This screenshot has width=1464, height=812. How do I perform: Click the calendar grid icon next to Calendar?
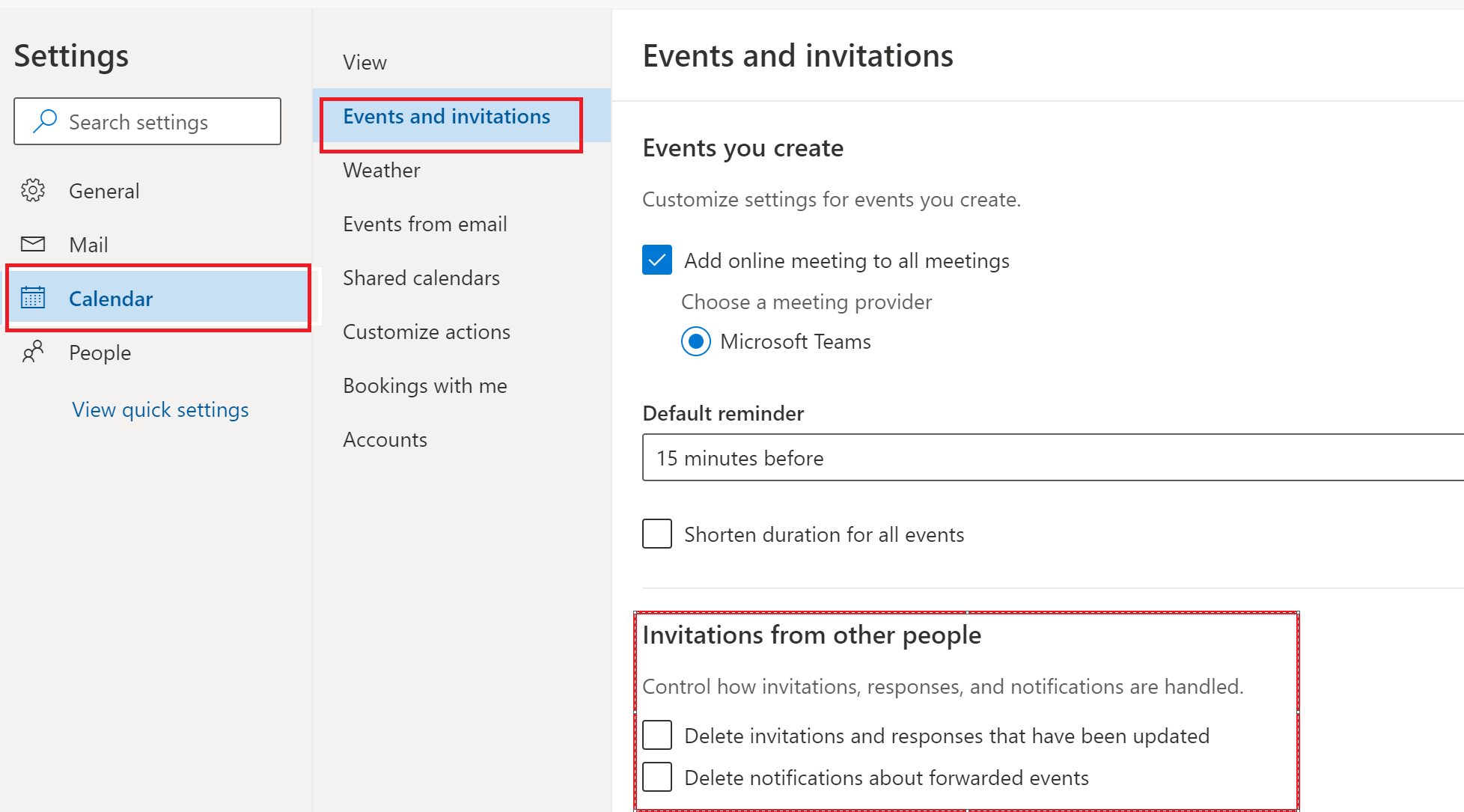pyautogui.click(x=34, y=298)
